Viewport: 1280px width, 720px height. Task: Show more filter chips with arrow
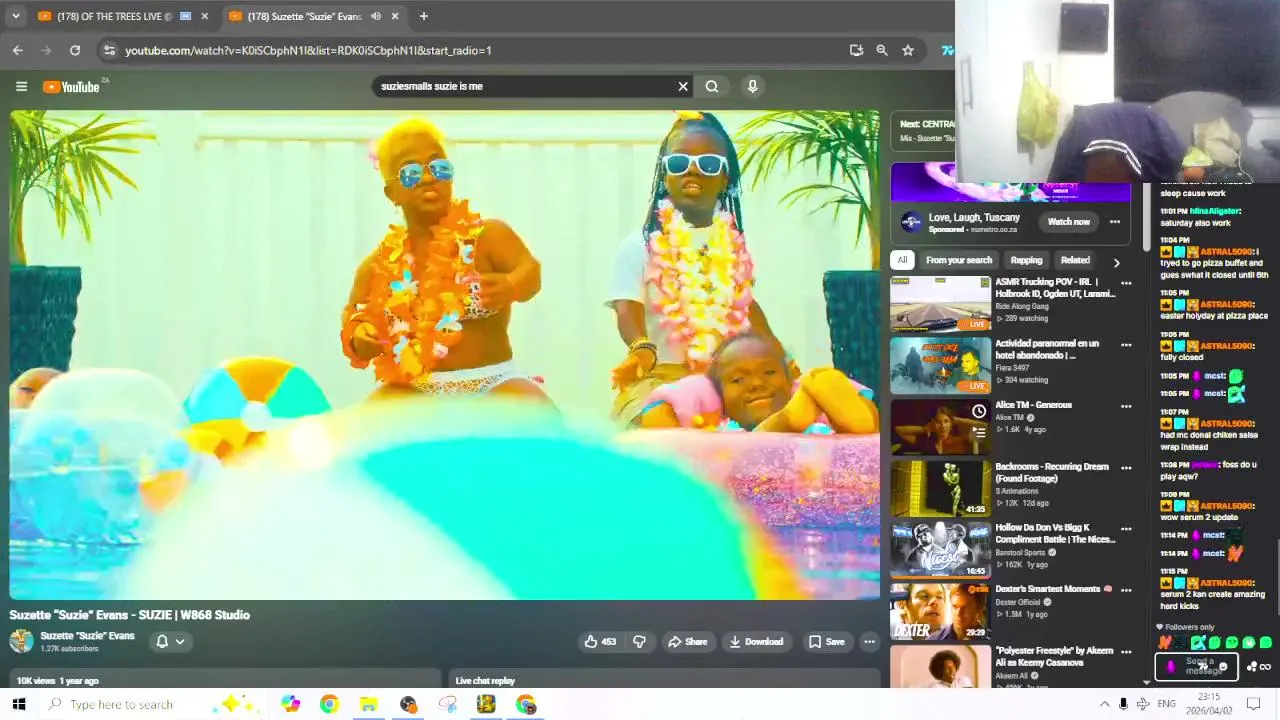[1116, 262]
